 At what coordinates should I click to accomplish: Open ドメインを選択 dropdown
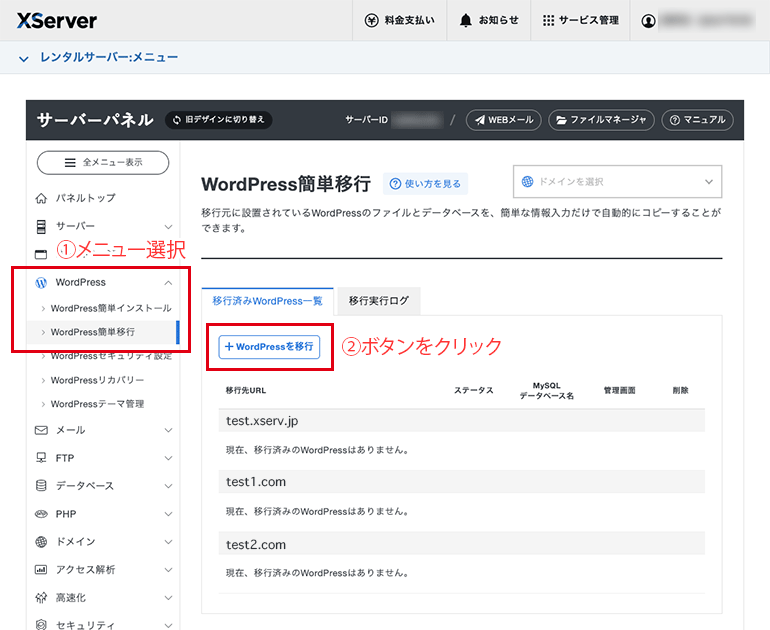[x=617, y=182]
